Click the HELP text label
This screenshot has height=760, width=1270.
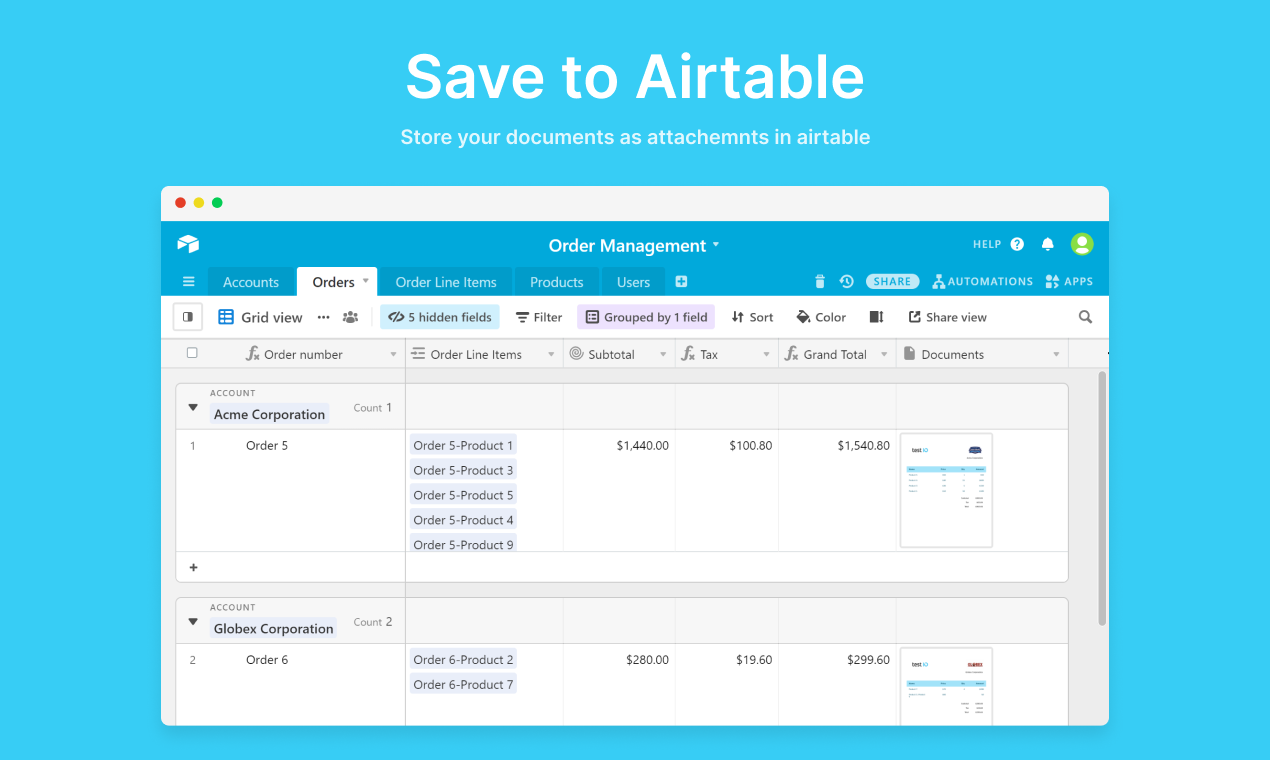987,244
